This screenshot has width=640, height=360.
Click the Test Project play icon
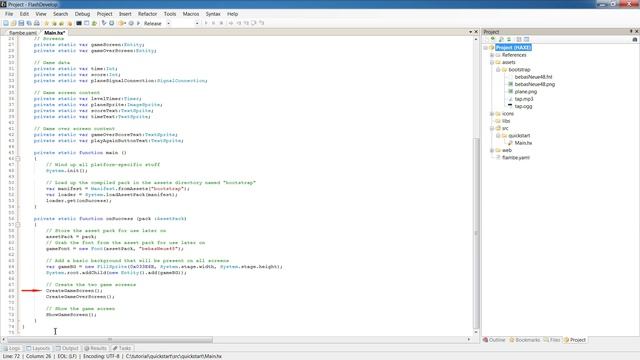138,23
